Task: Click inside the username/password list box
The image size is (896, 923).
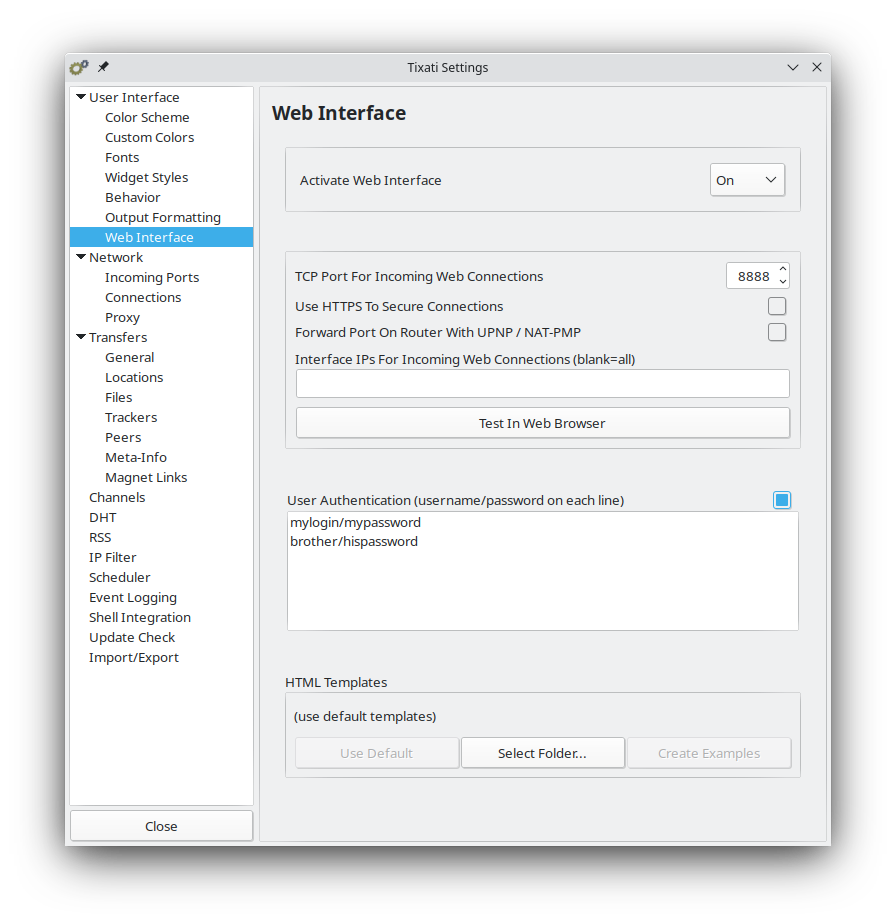Action: coord(542,570)
